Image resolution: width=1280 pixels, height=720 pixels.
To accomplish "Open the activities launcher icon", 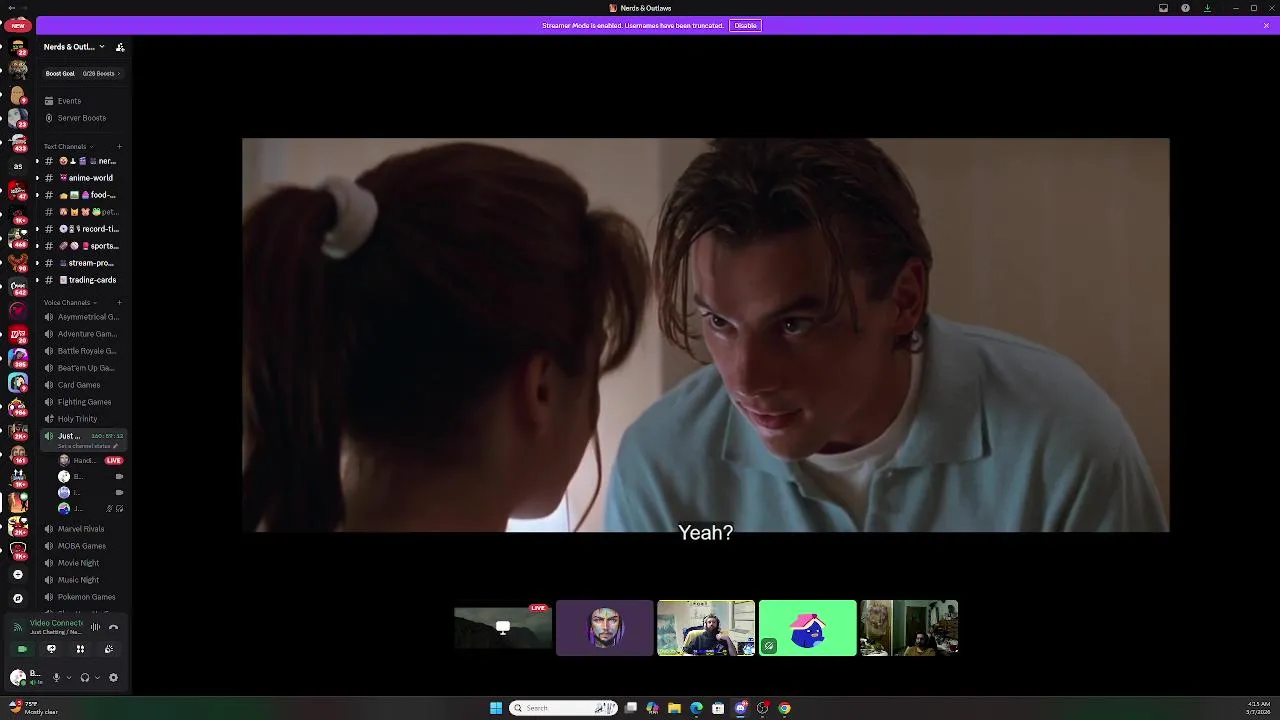I will pyautogui.click(x=80, y=649).
